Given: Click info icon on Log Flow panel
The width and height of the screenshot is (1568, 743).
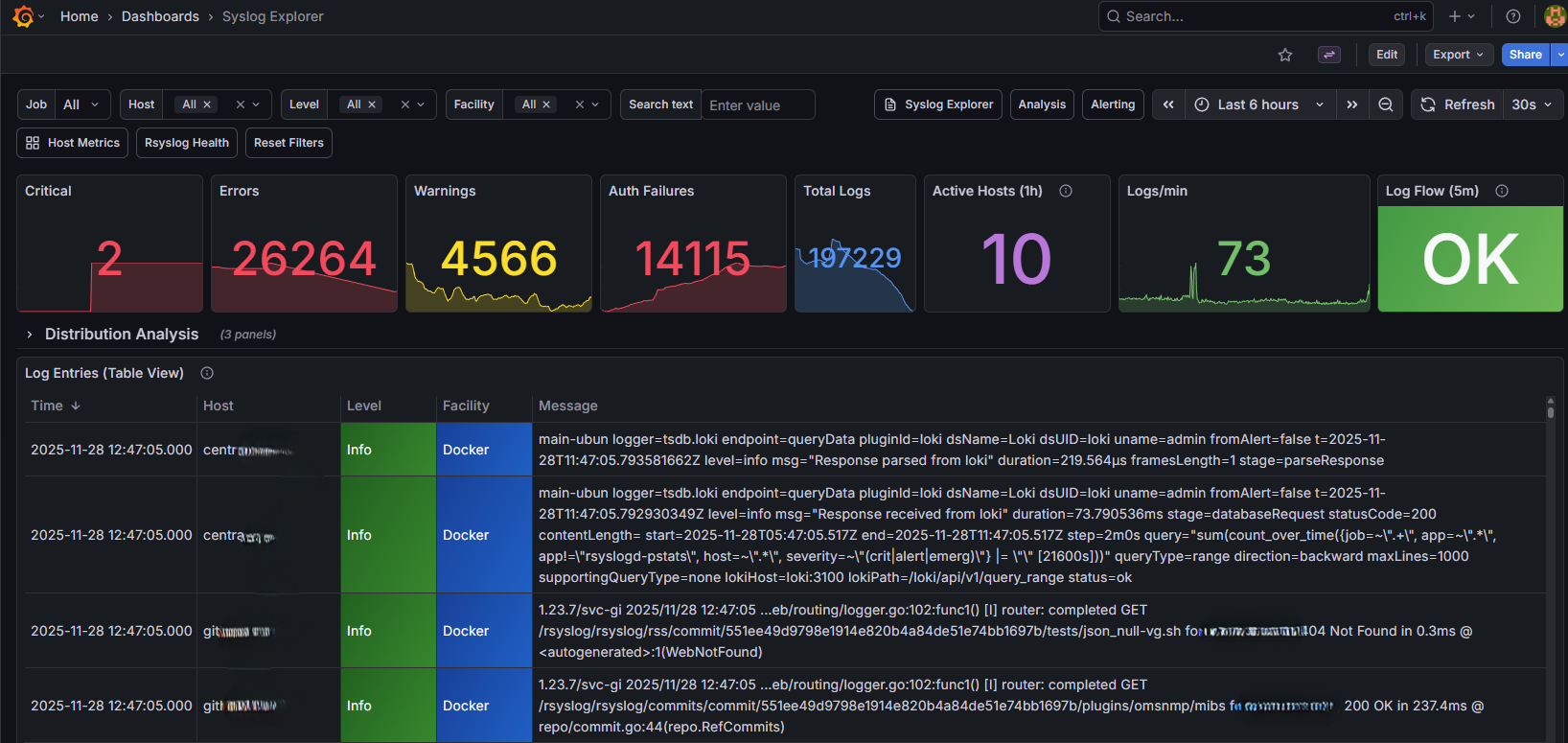Looking at the screenshot, I should point(1502,191).
